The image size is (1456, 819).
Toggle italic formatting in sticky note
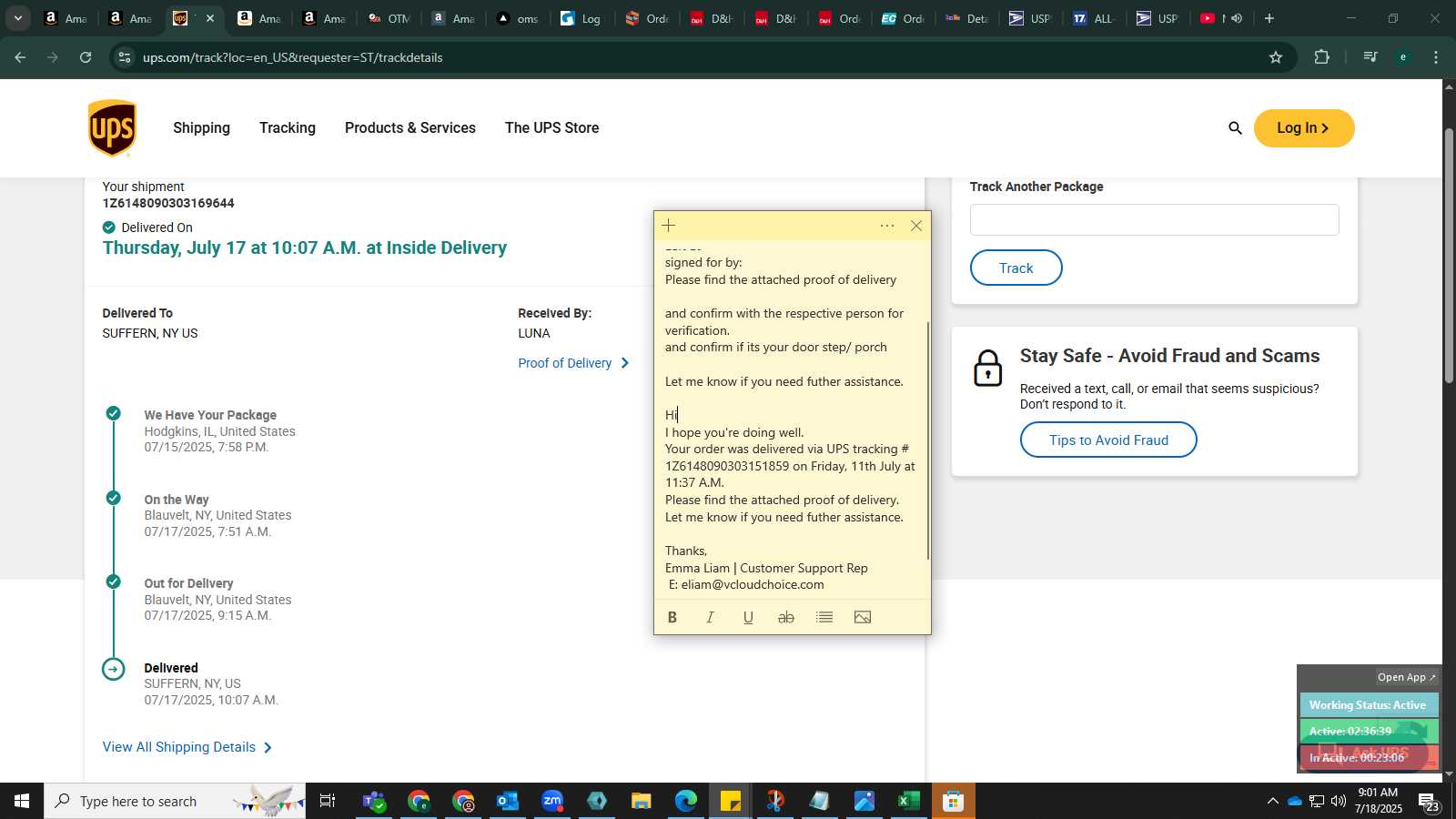(710, 617)
